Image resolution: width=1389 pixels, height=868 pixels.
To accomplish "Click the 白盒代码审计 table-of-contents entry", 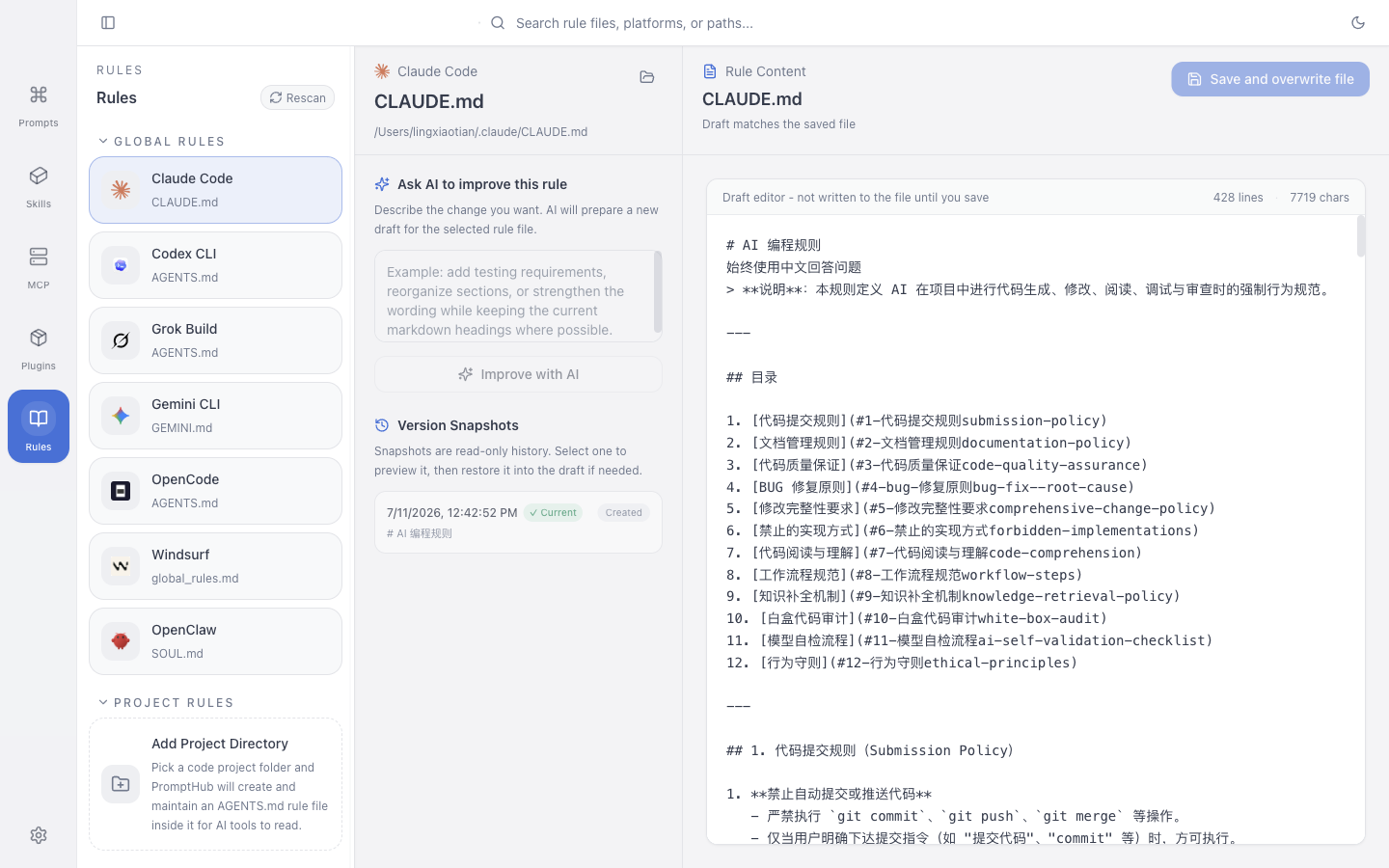I will (x=916, y=618).
